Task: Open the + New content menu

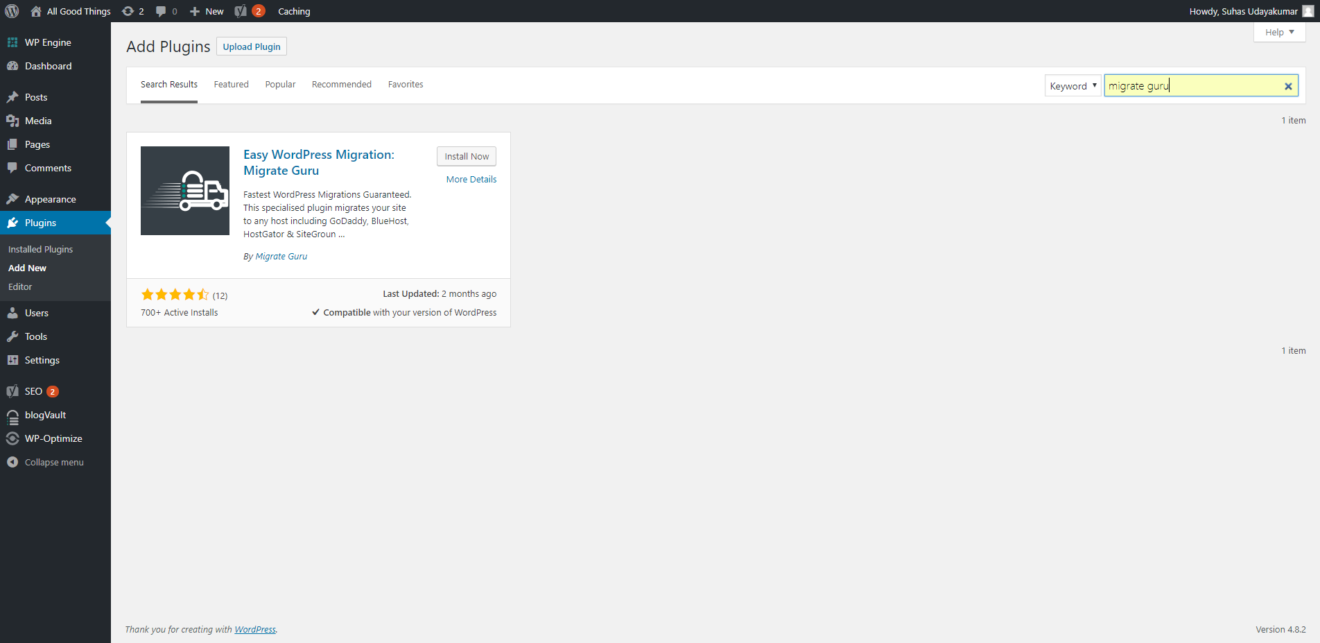Action: click(x=207, y=11)
